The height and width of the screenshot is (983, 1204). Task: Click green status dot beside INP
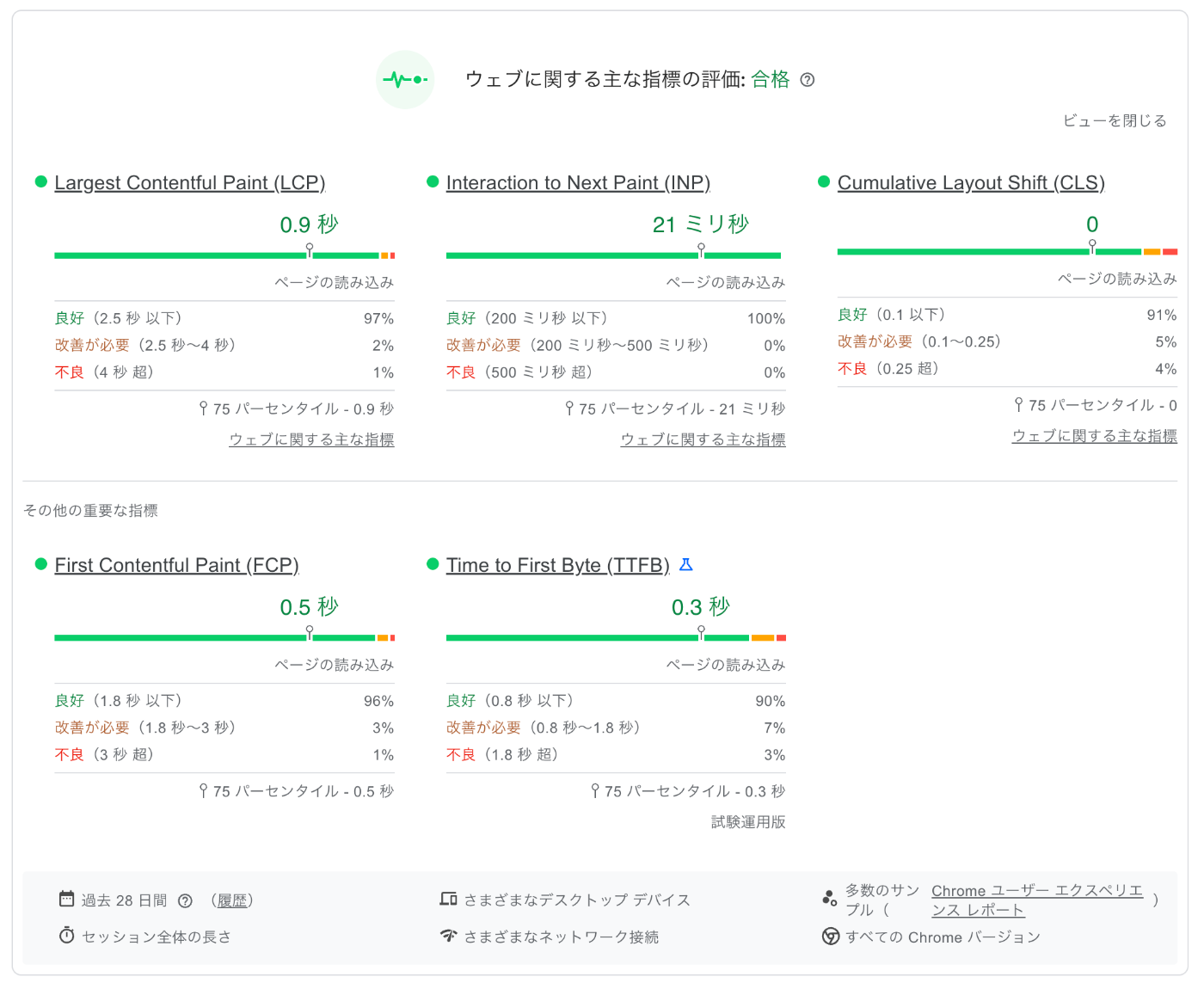click(433, 181)
